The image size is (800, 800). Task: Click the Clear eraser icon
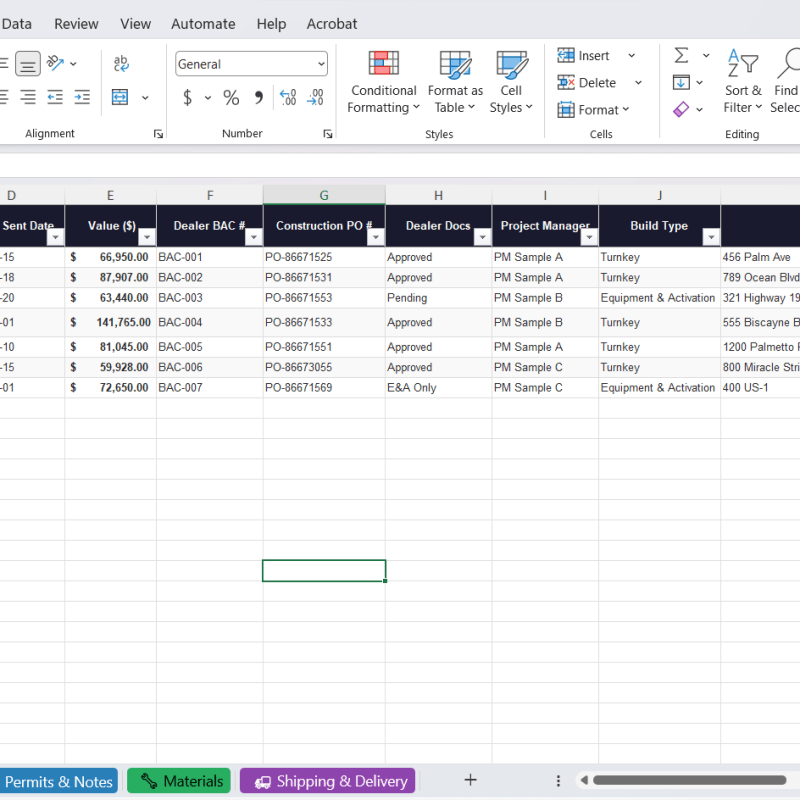click(681, 109)
